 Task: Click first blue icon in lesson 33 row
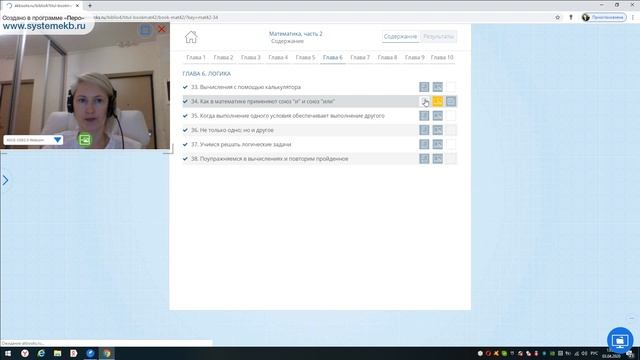[424, 87]
